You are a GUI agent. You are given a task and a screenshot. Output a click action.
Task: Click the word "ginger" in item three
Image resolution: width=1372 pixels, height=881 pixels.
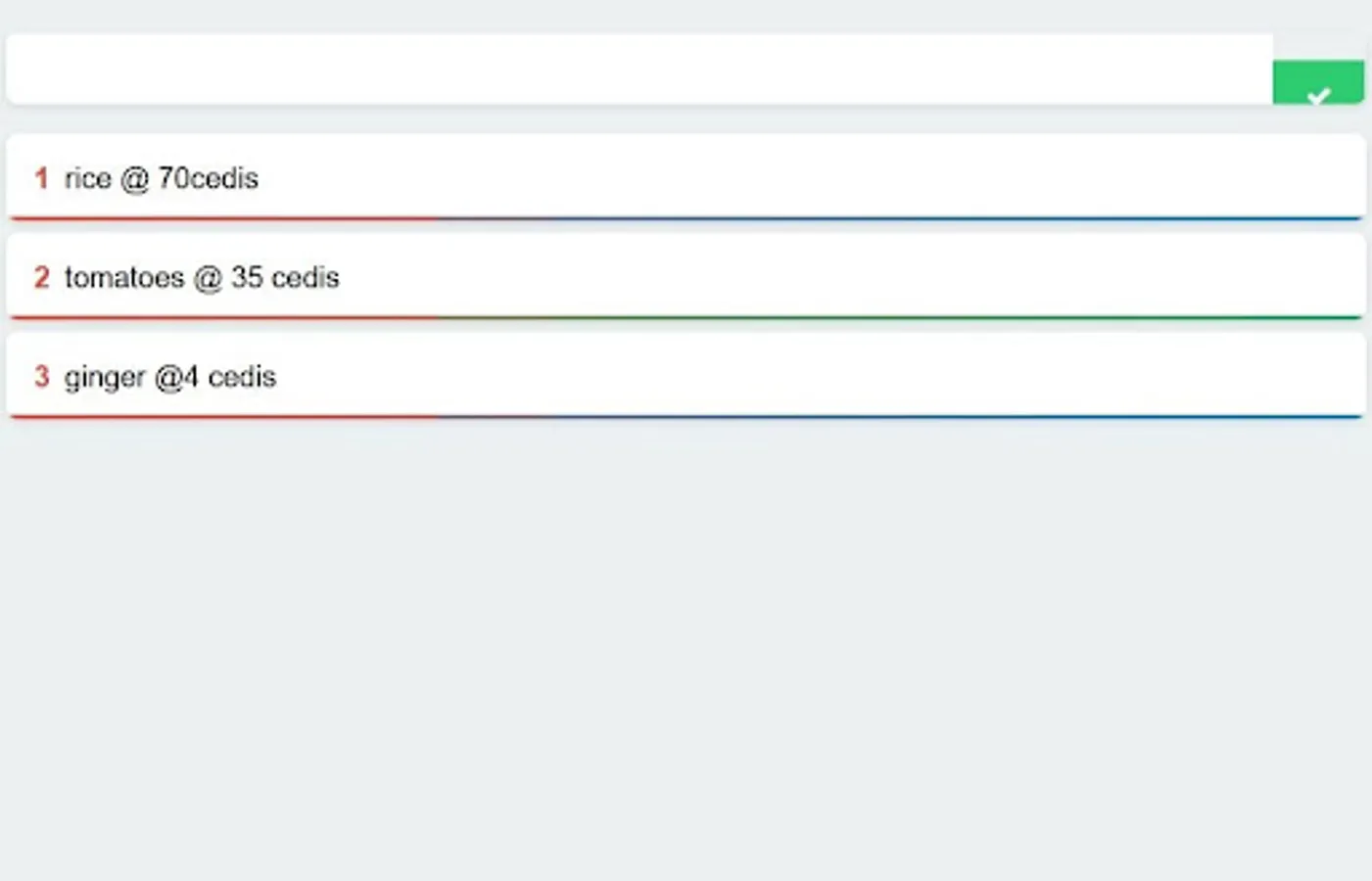(105, 378)
